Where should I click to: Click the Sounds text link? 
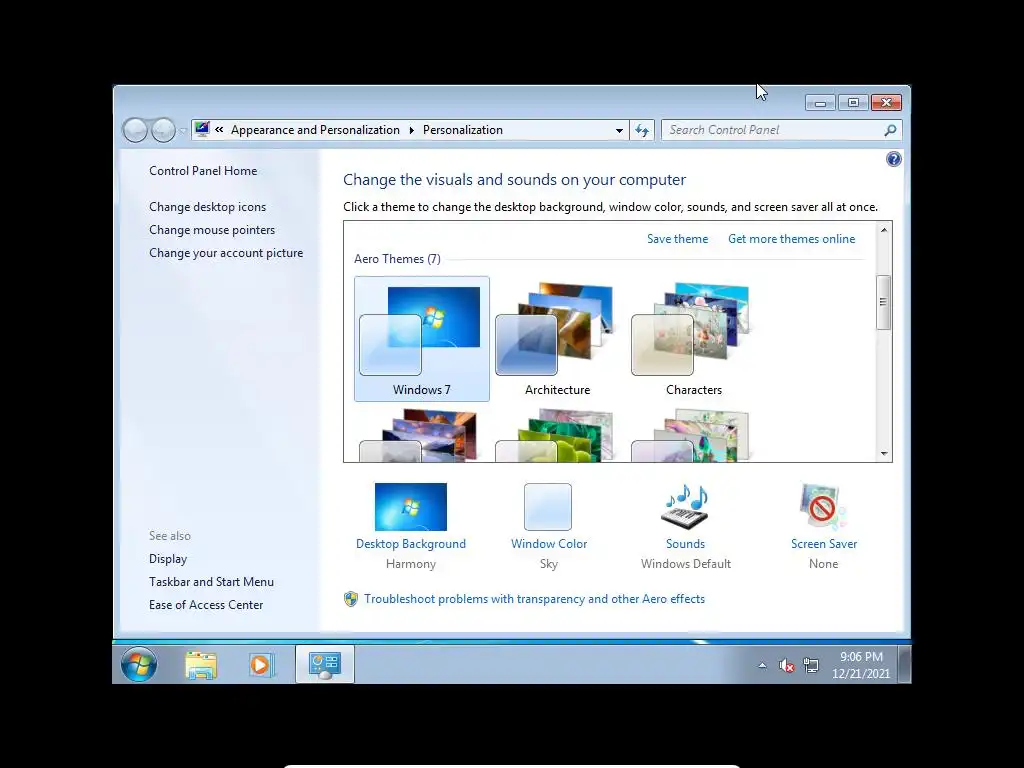click(685, 544)
